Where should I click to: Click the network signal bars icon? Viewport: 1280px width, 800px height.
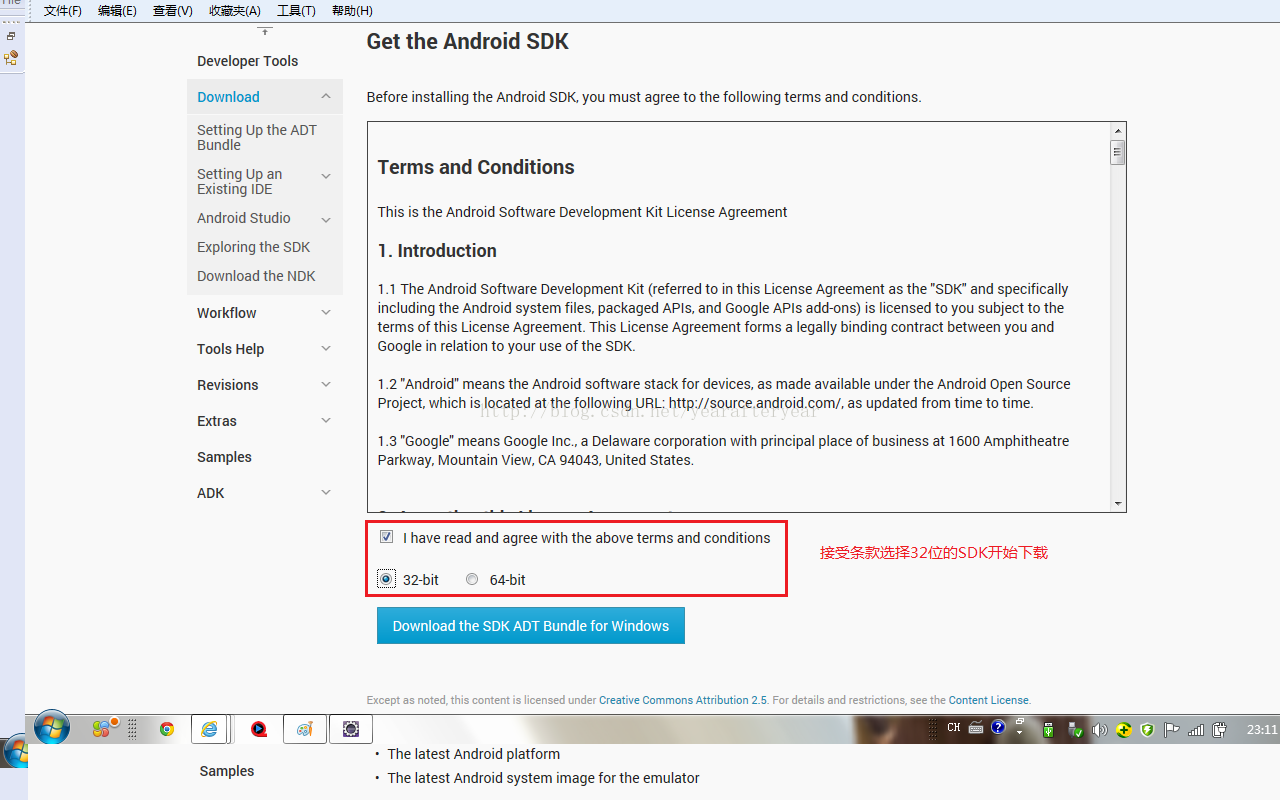click(1196, 730)
